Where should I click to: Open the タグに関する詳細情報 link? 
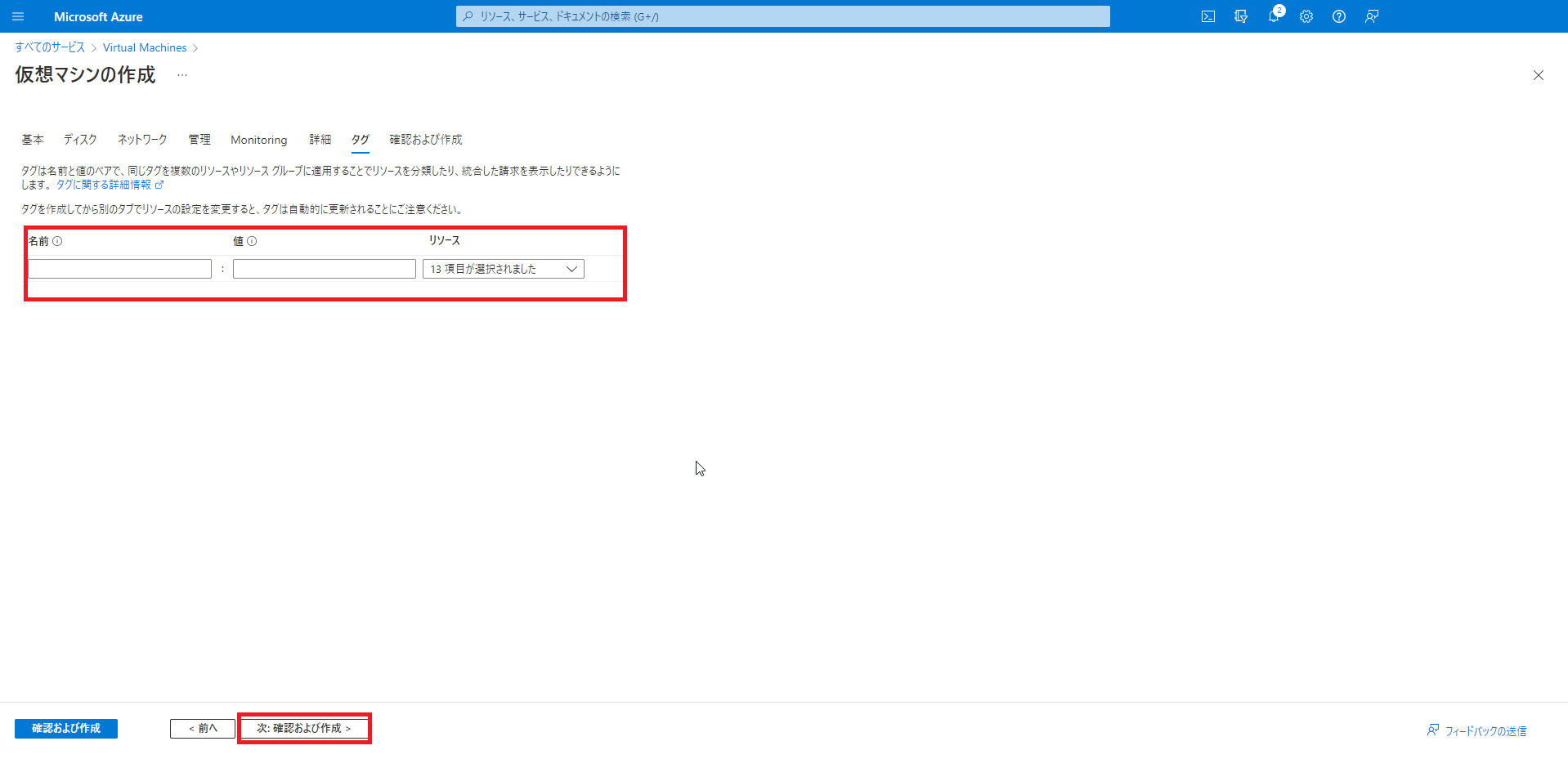pyautogui.click(x=110, y=185)
